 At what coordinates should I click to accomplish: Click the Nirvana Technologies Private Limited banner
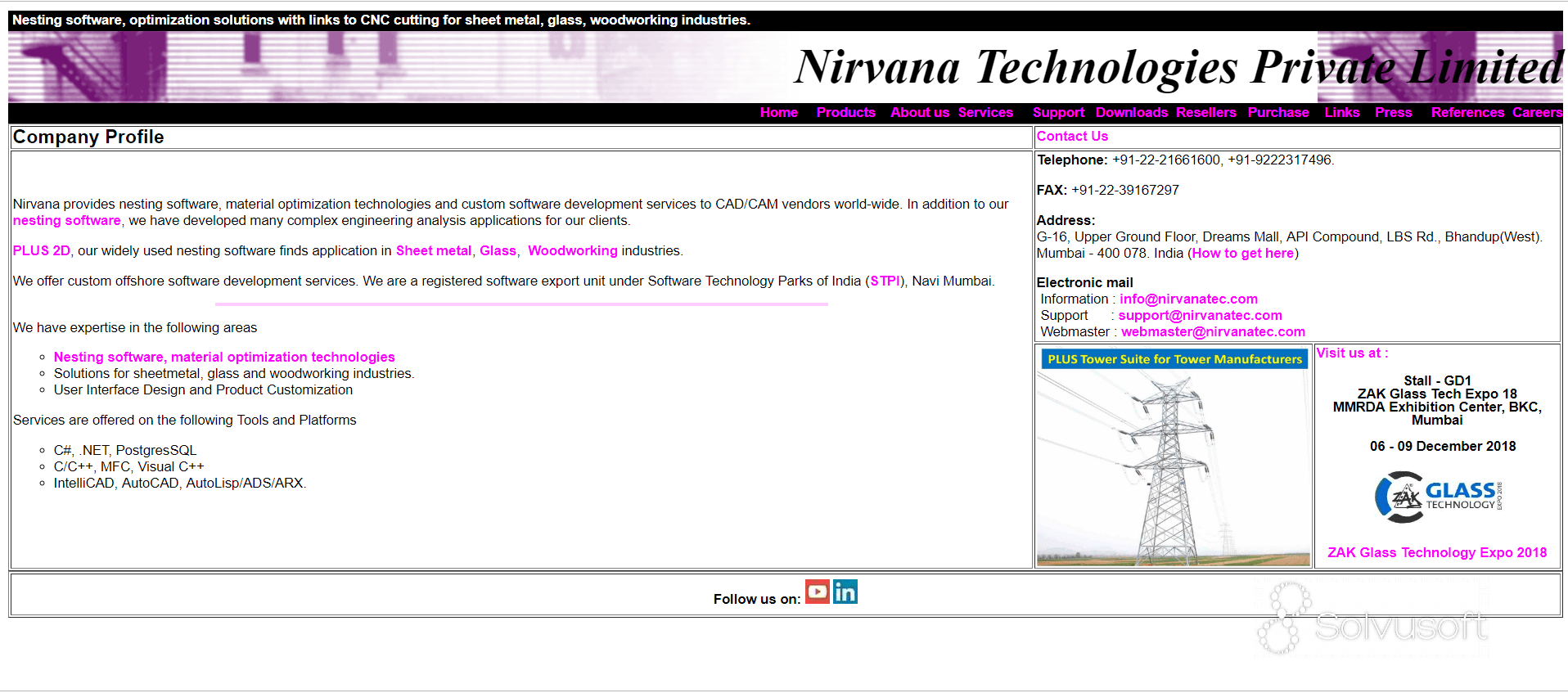[x=1178, y=67]
